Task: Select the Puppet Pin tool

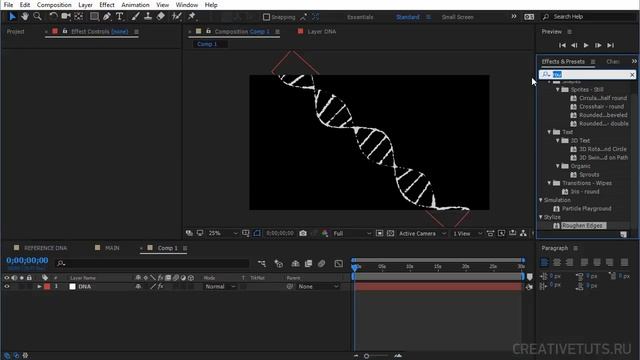Action: click(x=191, y=17)
